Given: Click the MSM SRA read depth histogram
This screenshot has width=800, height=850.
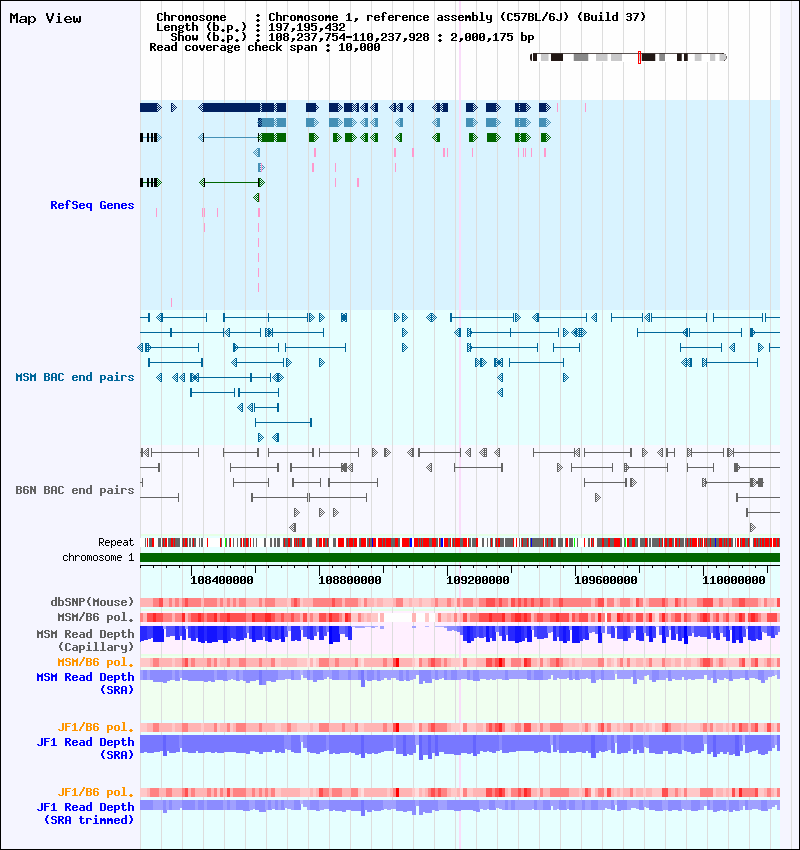Looking at the screenshot, I should click(460, 677).
